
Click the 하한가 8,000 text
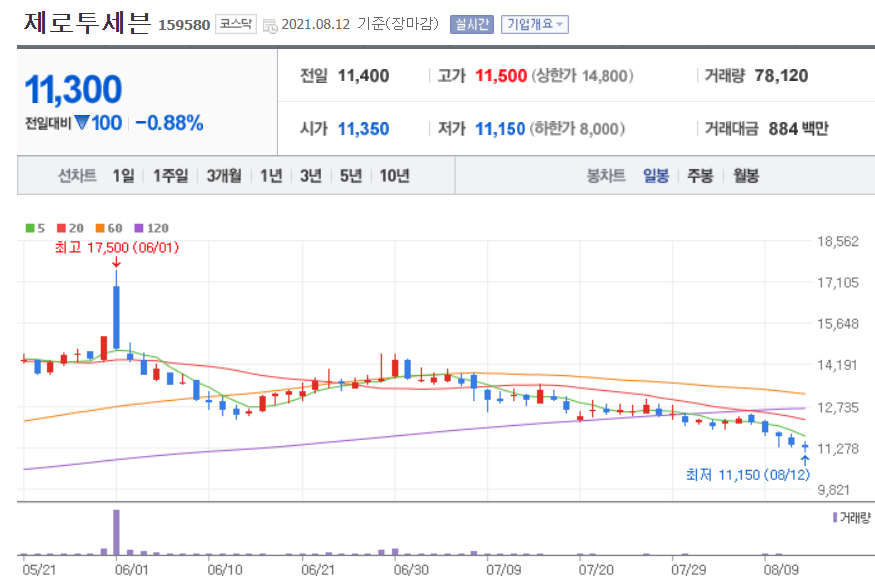[x=577, y=129]
